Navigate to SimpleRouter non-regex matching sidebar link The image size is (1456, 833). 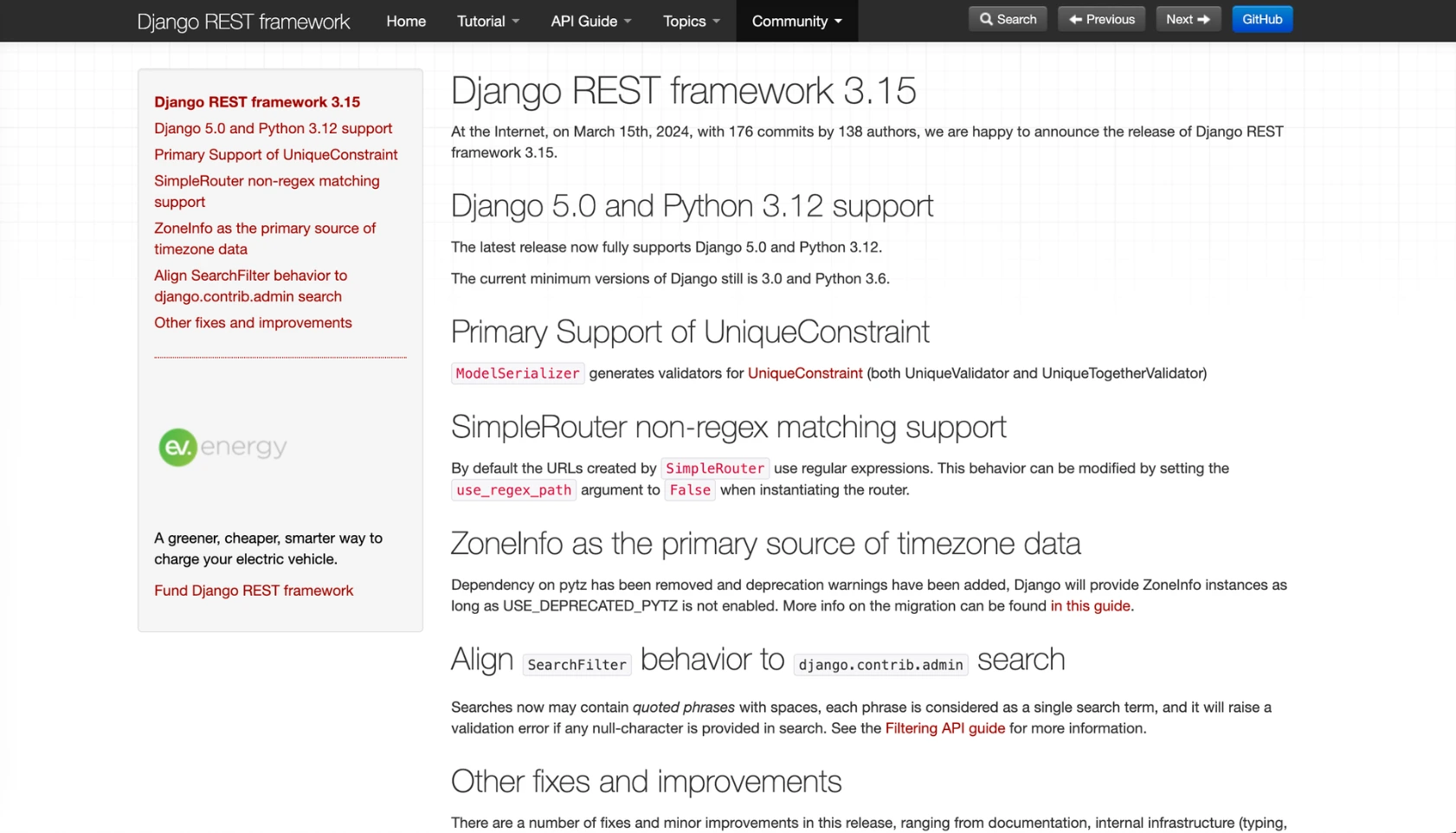267,191
